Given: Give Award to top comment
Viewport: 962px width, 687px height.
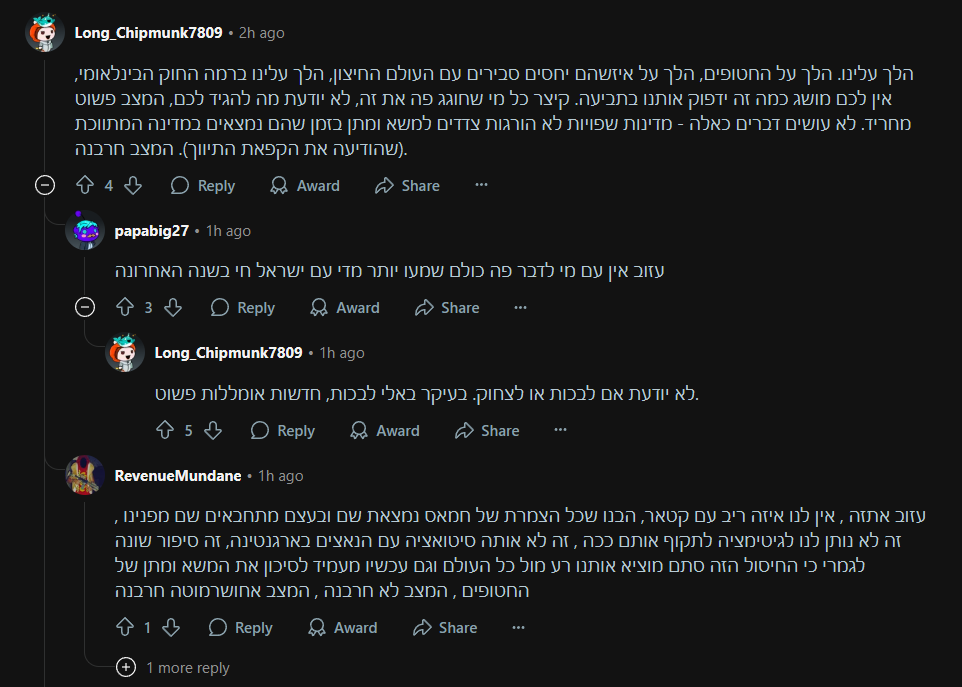Looking at the screenshot, I should tap(305, 185).
